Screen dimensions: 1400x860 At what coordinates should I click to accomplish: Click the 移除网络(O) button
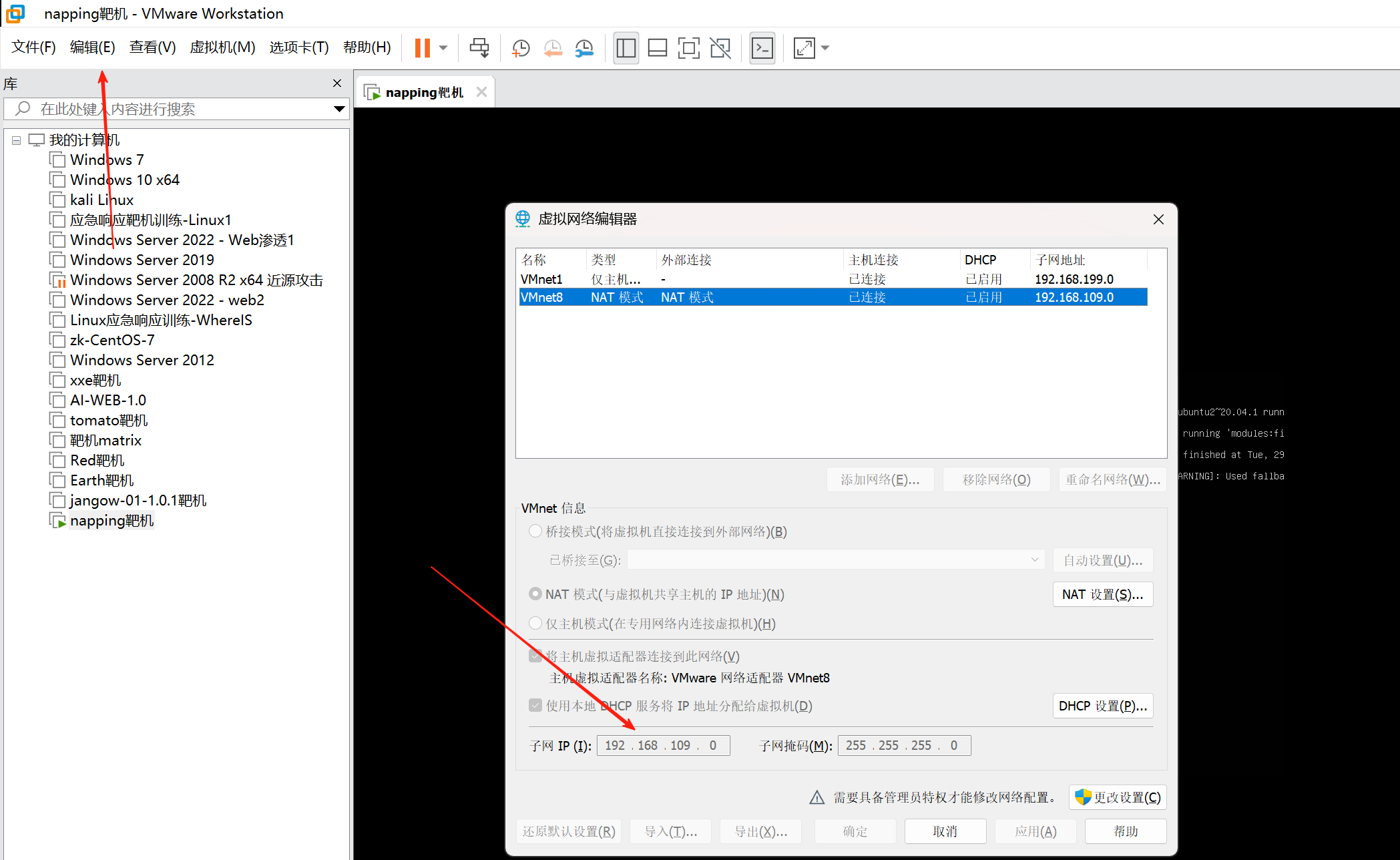tap(996, 479)
